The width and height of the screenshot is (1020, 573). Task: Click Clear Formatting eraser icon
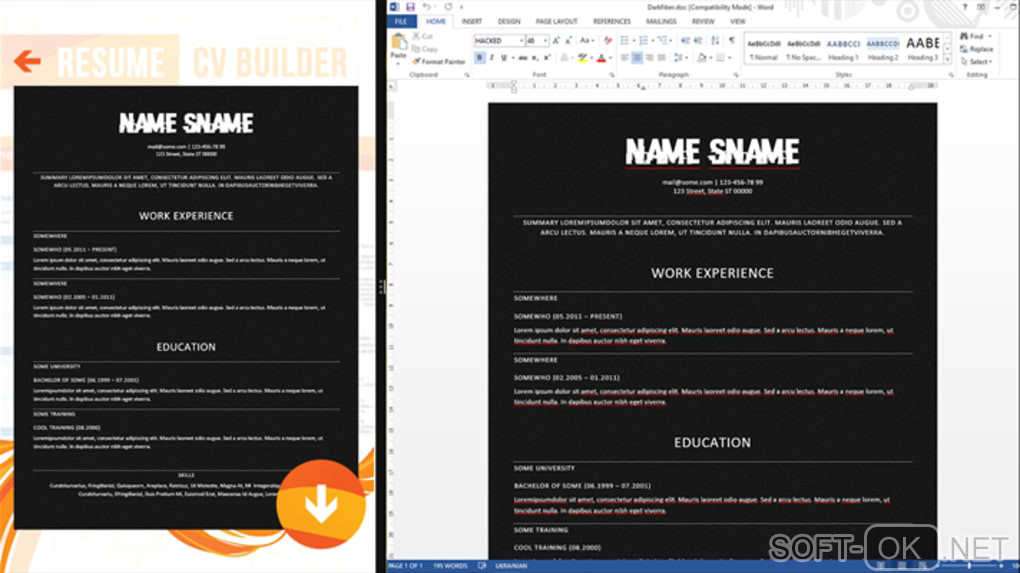click(x=608, y=40)
